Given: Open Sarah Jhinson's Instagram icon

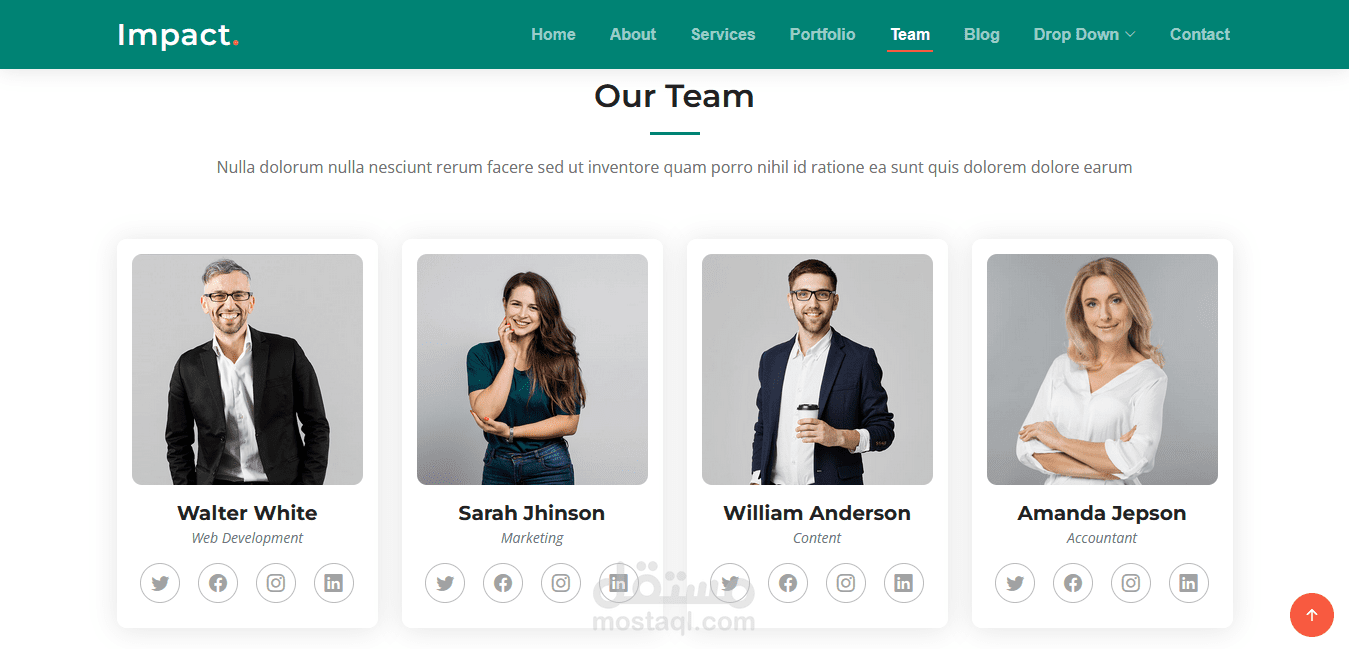Looking at the screenshot, I should click(x=561, y=583).
